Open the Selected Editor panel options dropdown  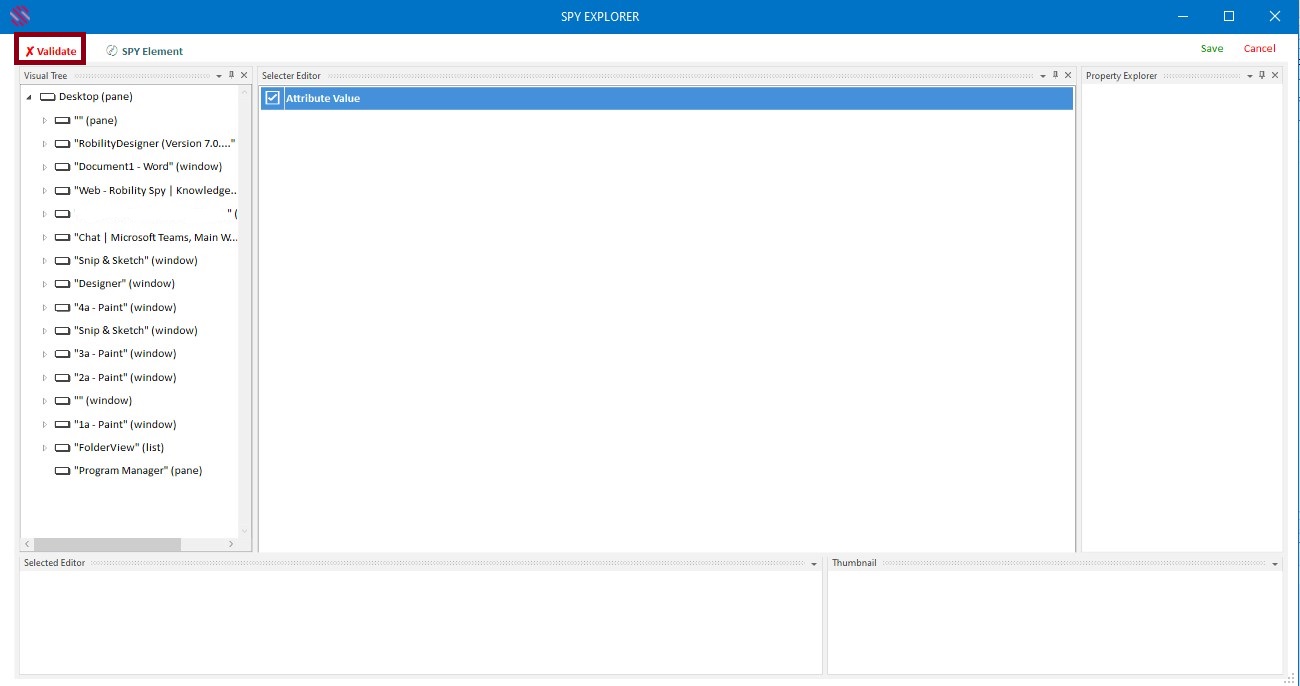[814, 564]
